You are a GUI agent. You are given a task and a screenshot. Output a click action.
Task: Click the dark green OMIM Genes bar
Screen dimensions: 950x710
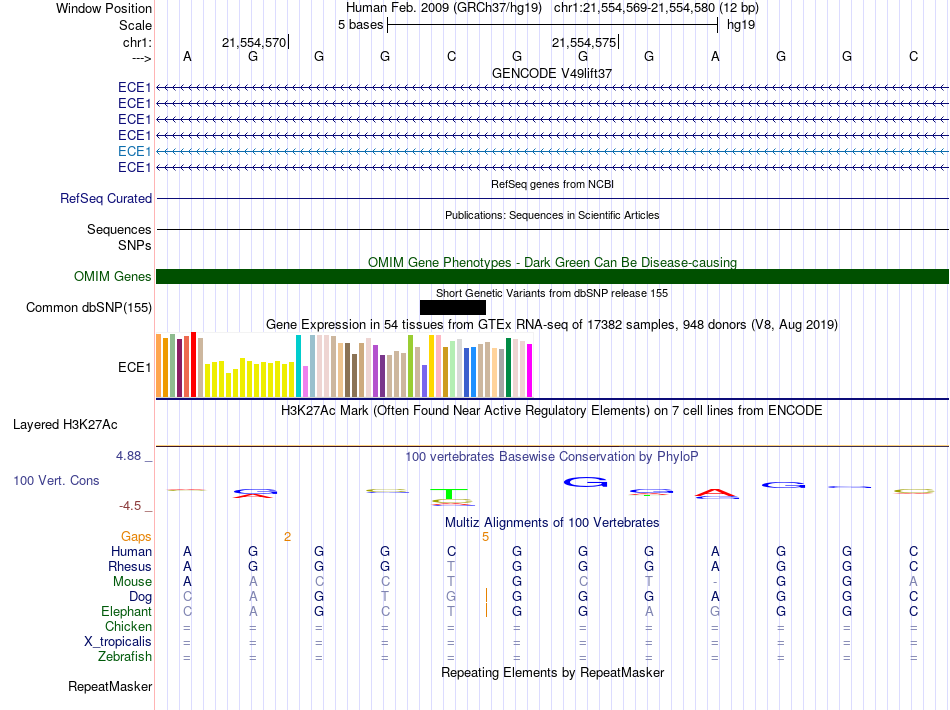click(552, 277)
